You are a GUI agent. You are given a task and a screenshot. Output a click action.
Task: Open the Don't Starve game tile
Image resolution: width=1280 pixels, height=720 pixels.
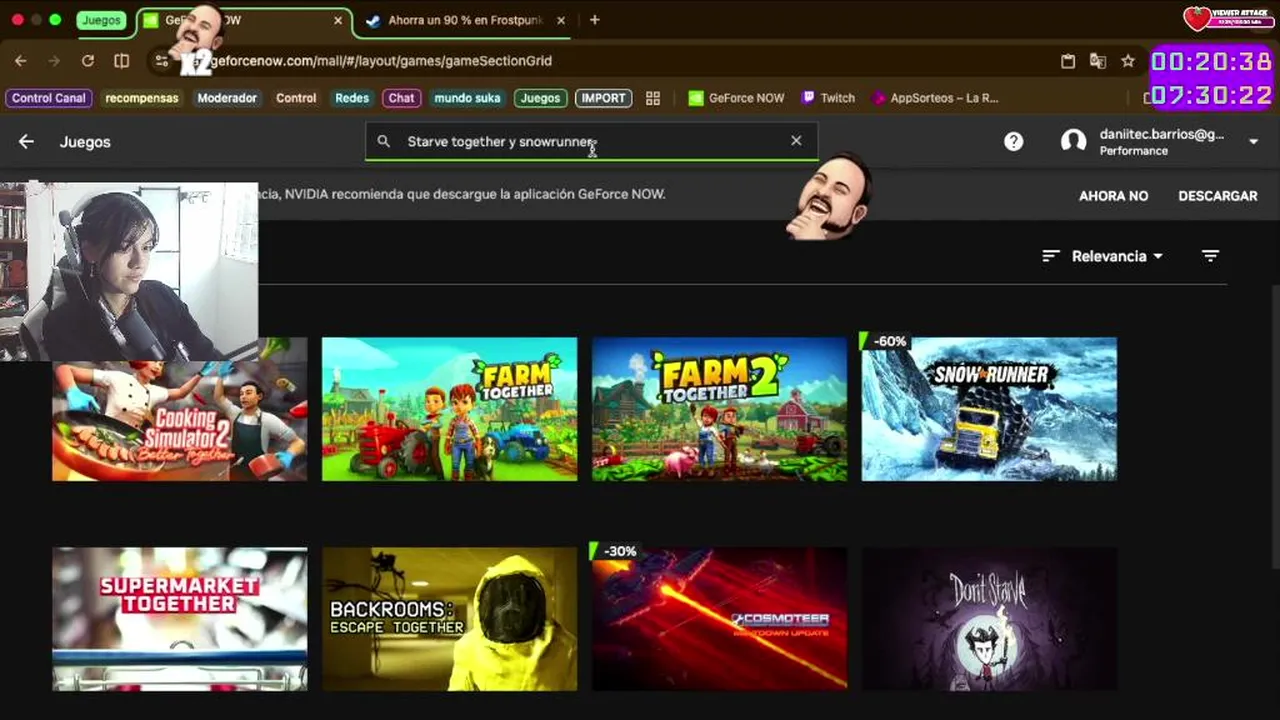[x=989, y=619]
